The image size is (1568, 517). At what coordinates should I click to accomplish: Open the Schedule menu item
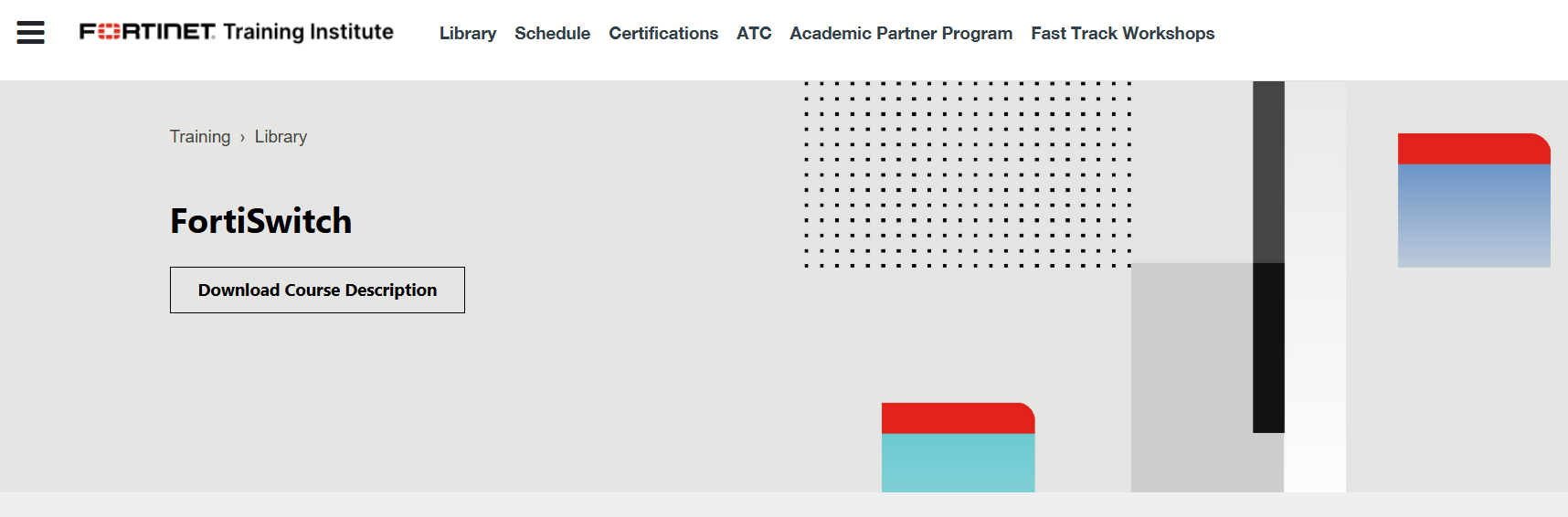pyautogui.click(x=552, y=33)
